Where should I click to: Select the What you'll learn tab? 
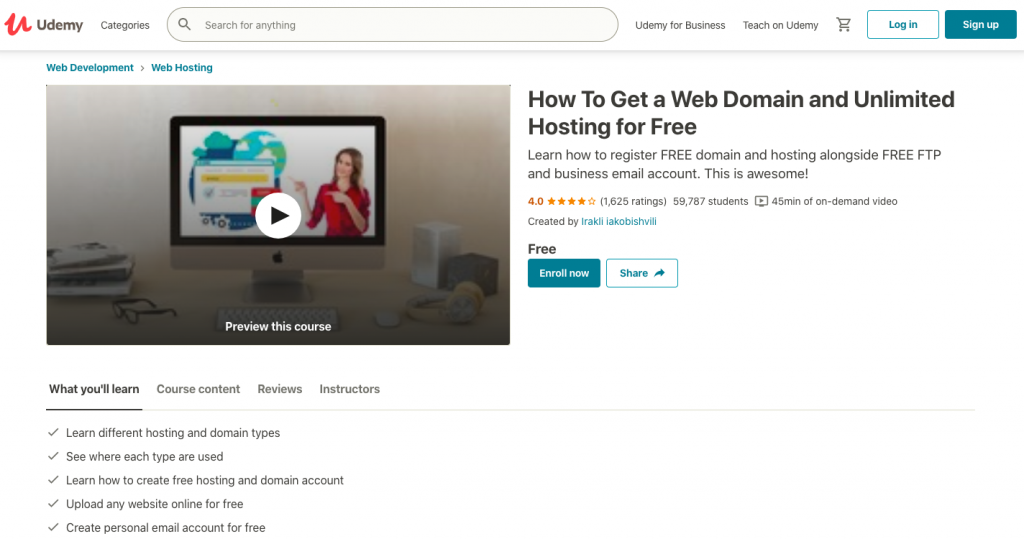point(94,389)
